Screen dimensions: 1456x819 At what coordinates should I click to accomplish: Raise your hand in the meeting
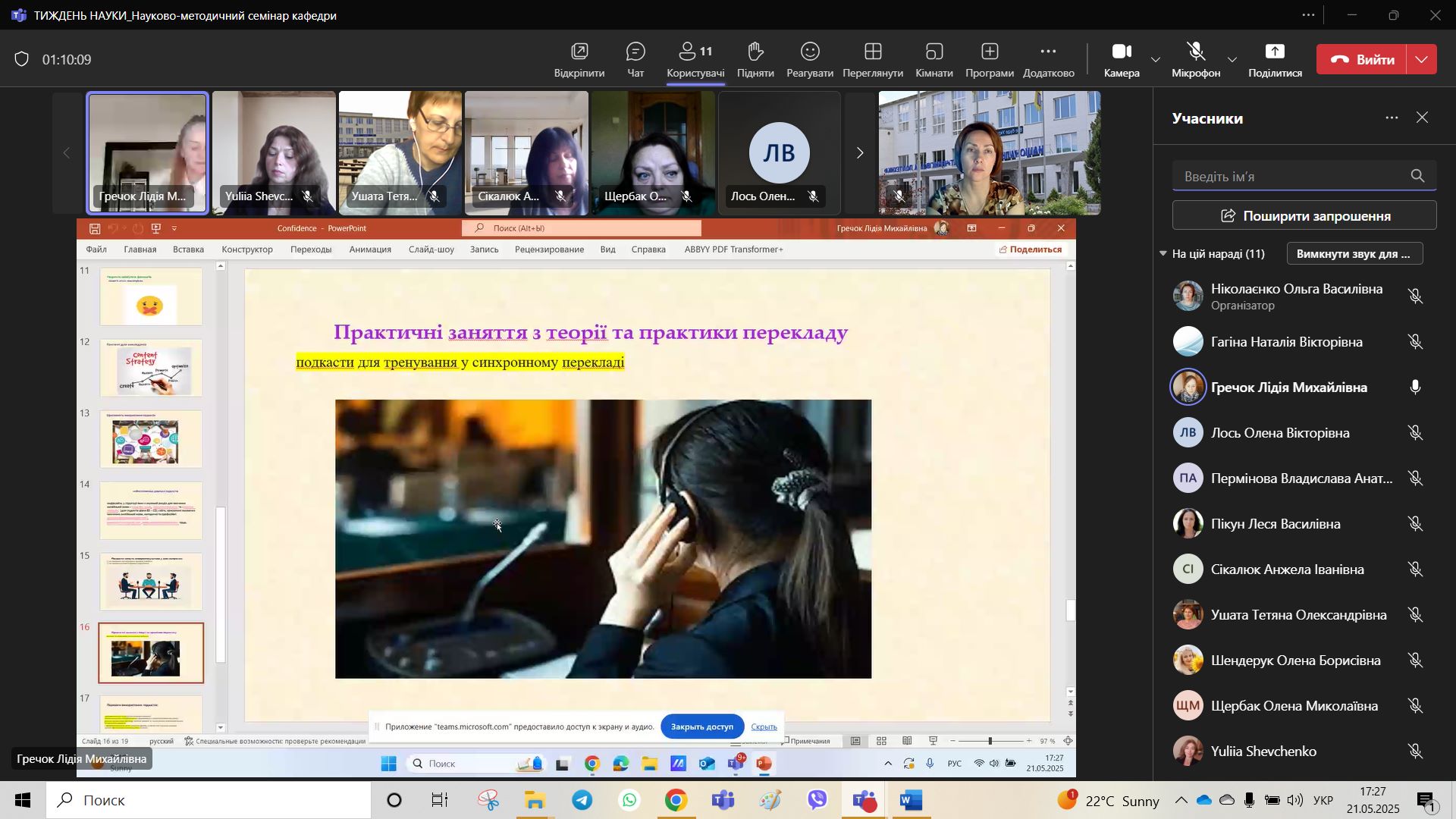click(755, 60)
